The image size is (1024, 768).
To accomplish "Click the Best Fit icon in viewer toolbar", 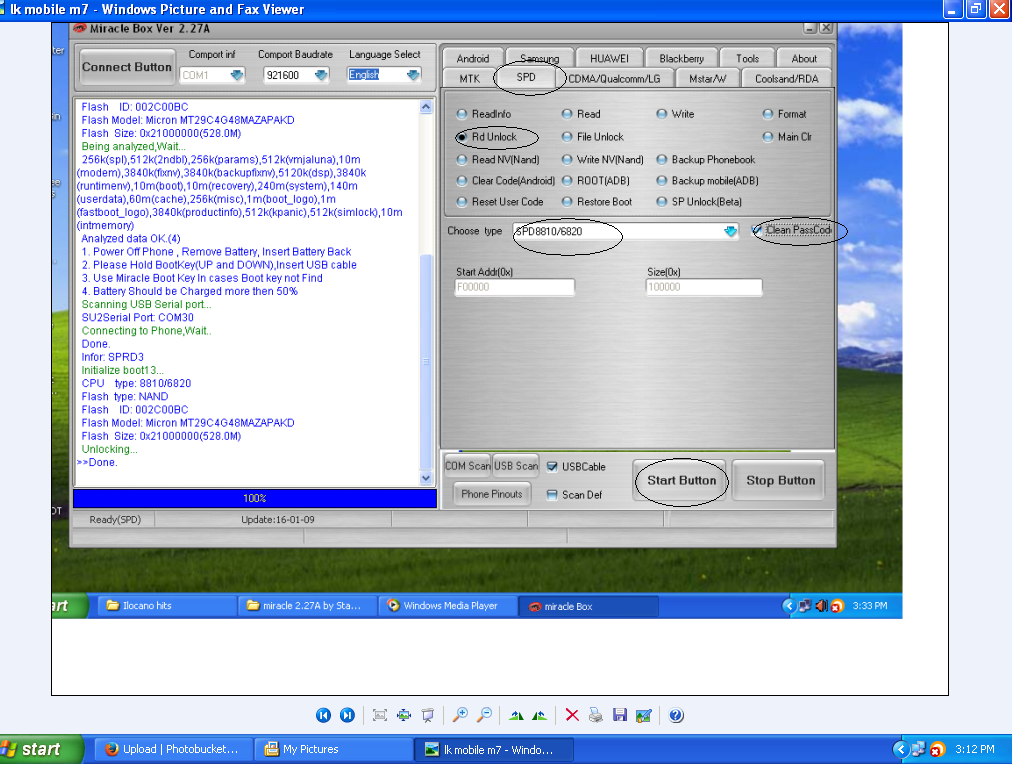I will pyautogui.click(x=379, y=715).
